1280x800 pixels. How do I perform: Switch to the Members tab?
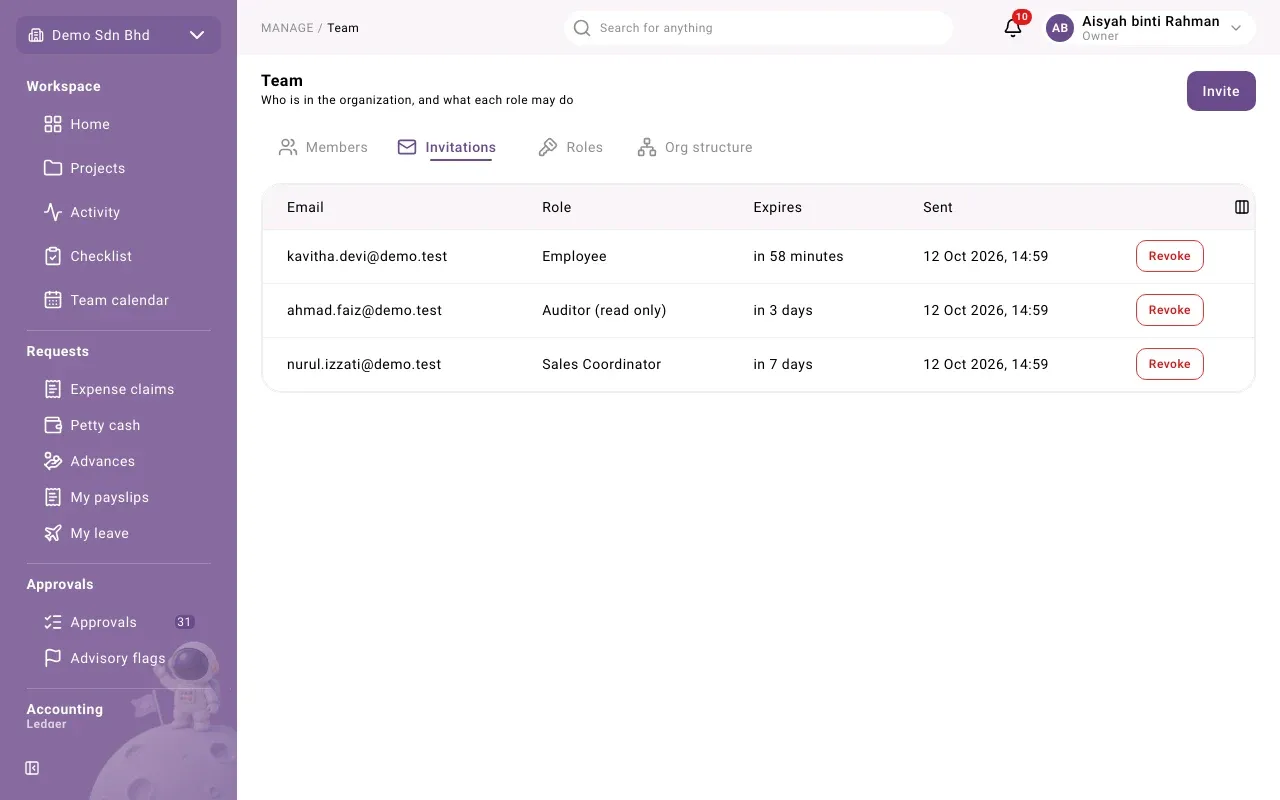click(x=323, y=147)
